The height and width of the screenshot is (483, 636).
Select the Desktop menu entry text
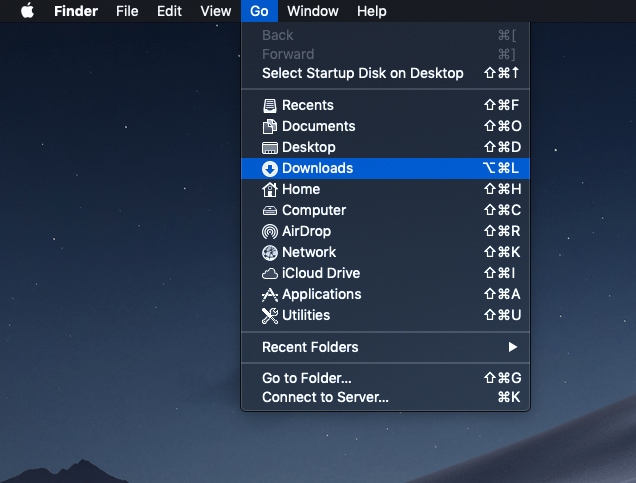coord(309,148)
